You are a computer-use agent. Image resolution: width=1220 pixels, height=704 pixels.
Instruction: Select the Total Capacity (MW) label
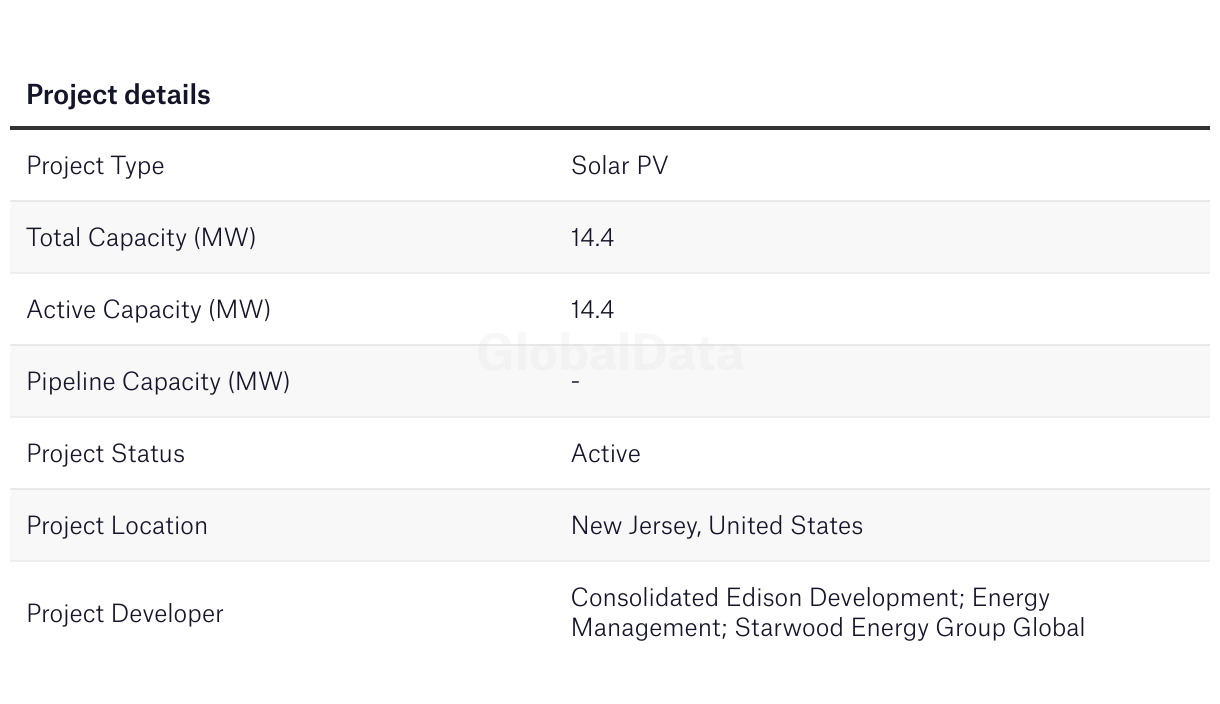[141, 238]
